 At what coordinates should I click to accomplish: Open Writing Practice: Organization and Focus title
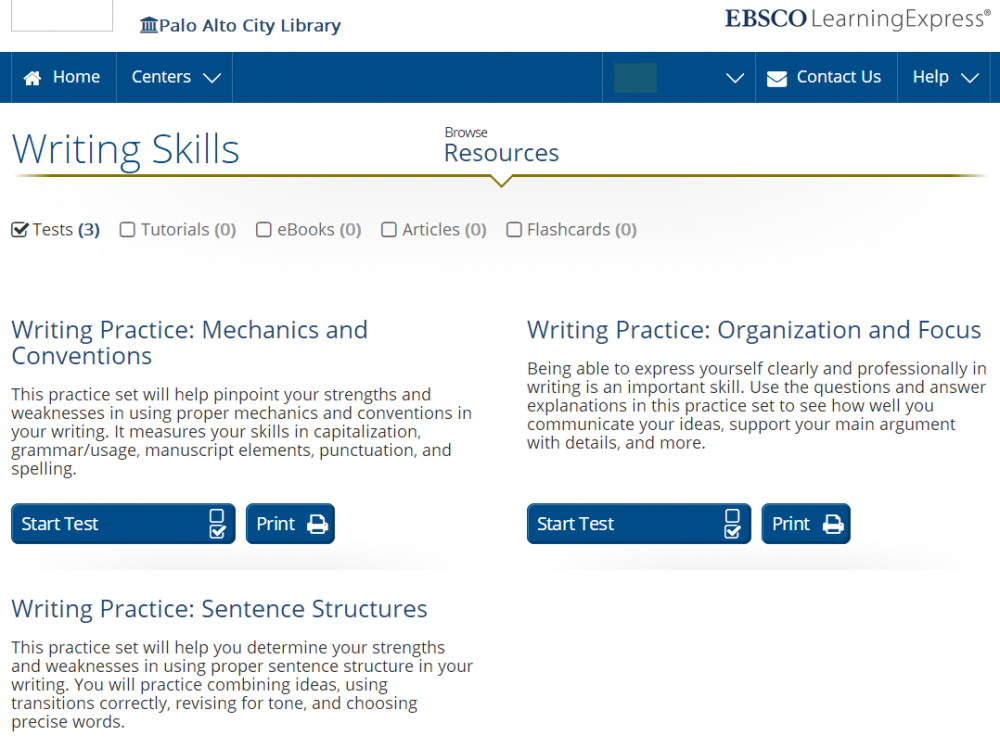754,330
